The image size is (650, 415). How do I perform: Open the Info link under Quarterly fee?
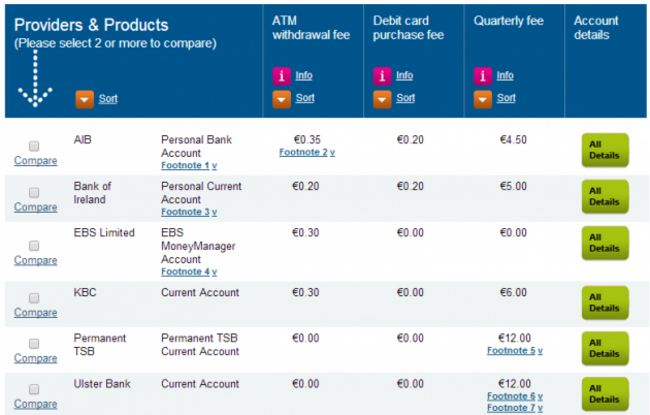[x=505, y=75]
